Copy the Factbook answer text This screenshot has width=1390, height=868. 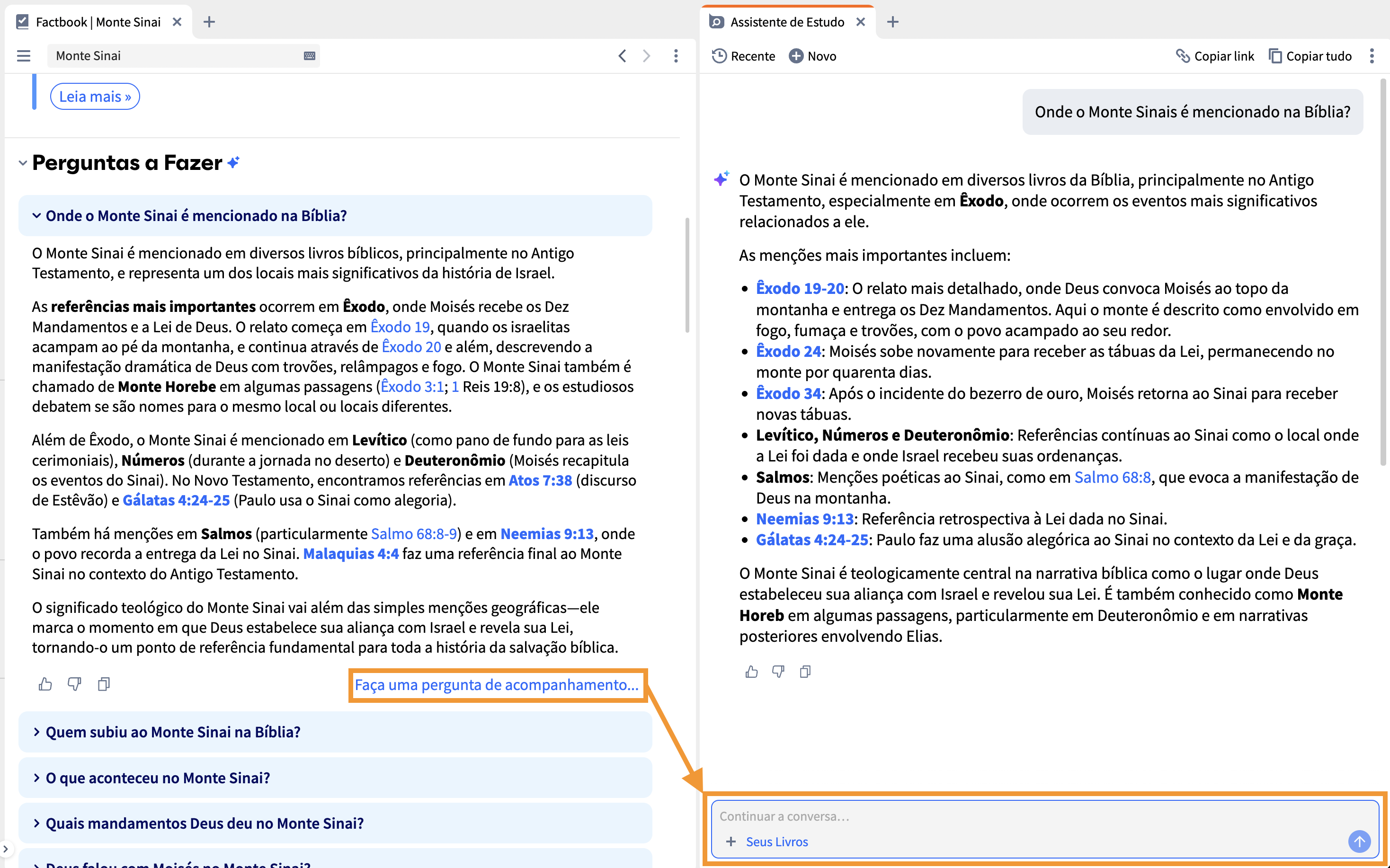tap(104, 684)
